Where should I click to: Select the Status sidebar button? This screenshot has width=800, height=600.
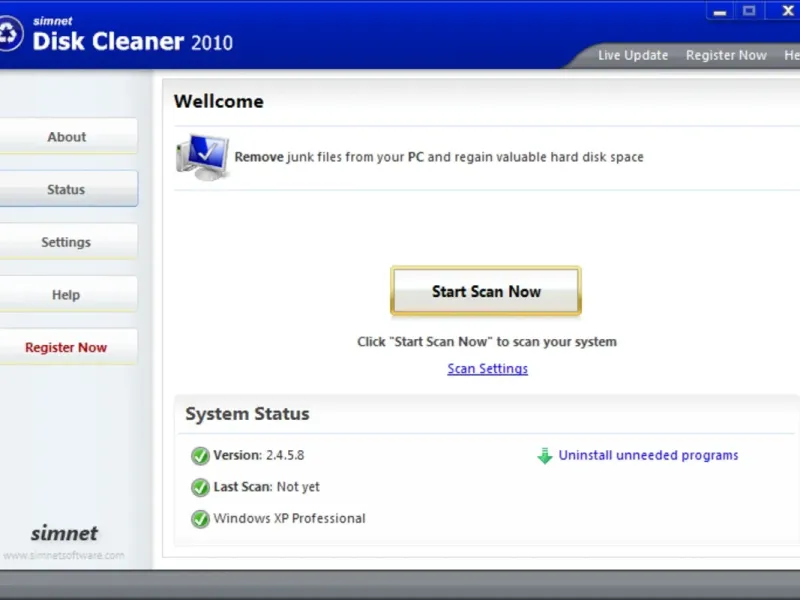click(x=67, y=189)
